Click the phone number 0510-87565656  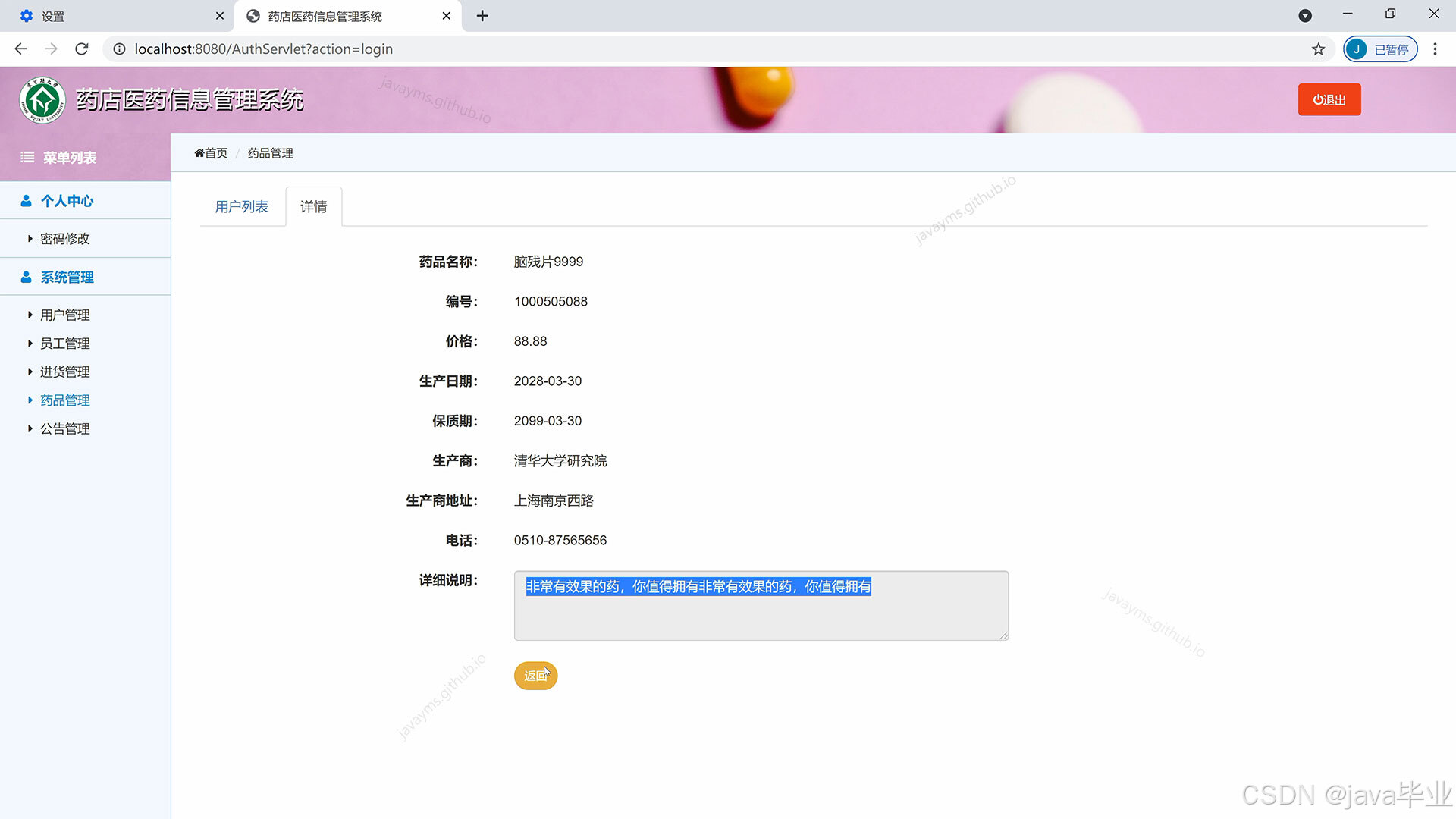pyautogui.click(x=560, y=541)
